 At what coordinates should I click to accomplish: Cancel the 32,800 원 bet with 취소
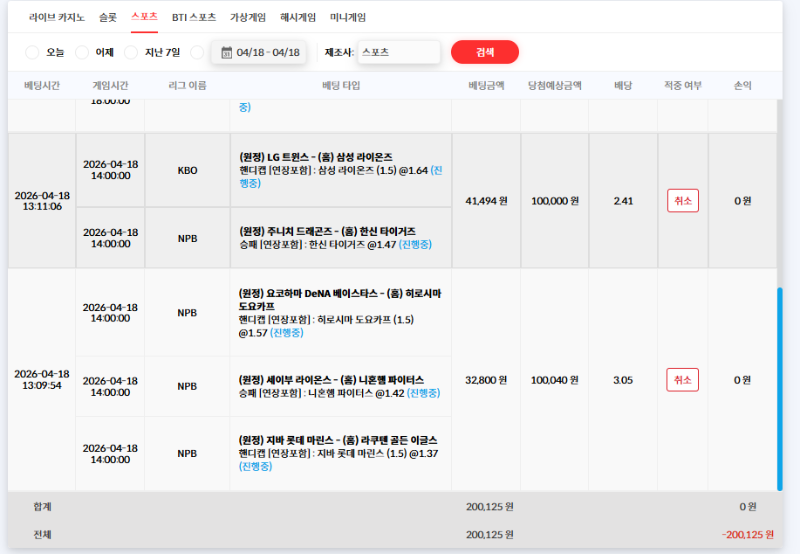tap(683, 380)
